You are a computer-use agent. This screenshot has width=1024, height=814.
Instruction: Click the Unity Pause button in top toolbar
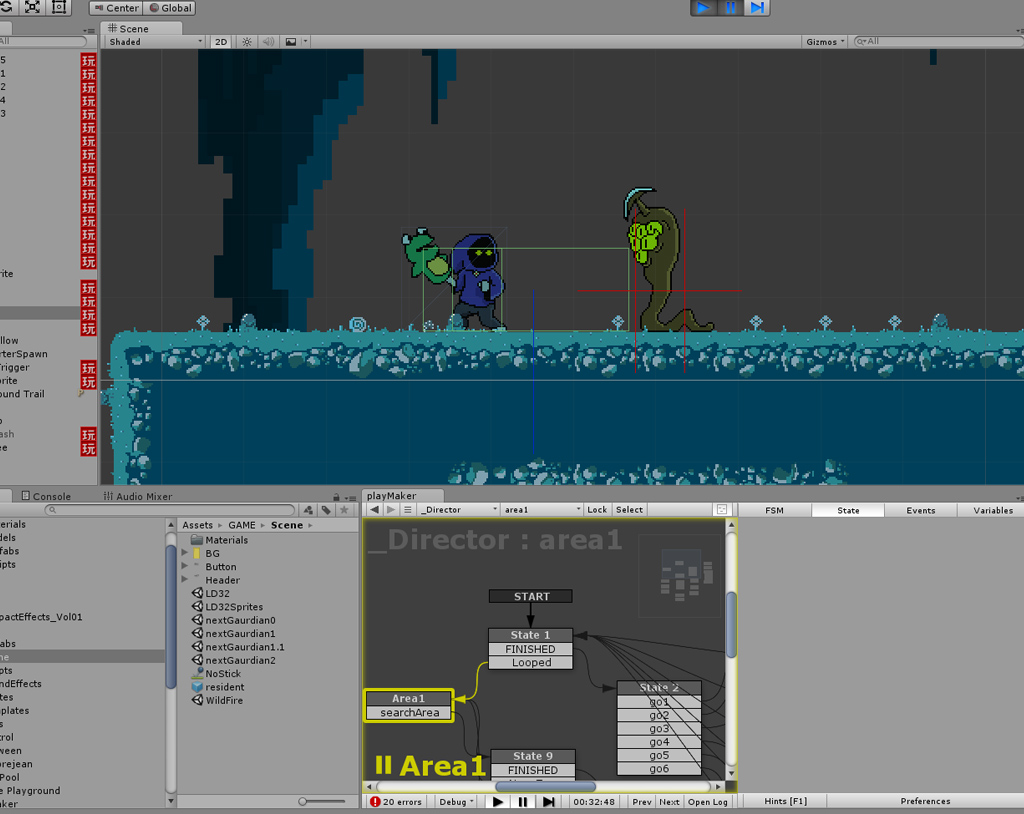[730, 8]
